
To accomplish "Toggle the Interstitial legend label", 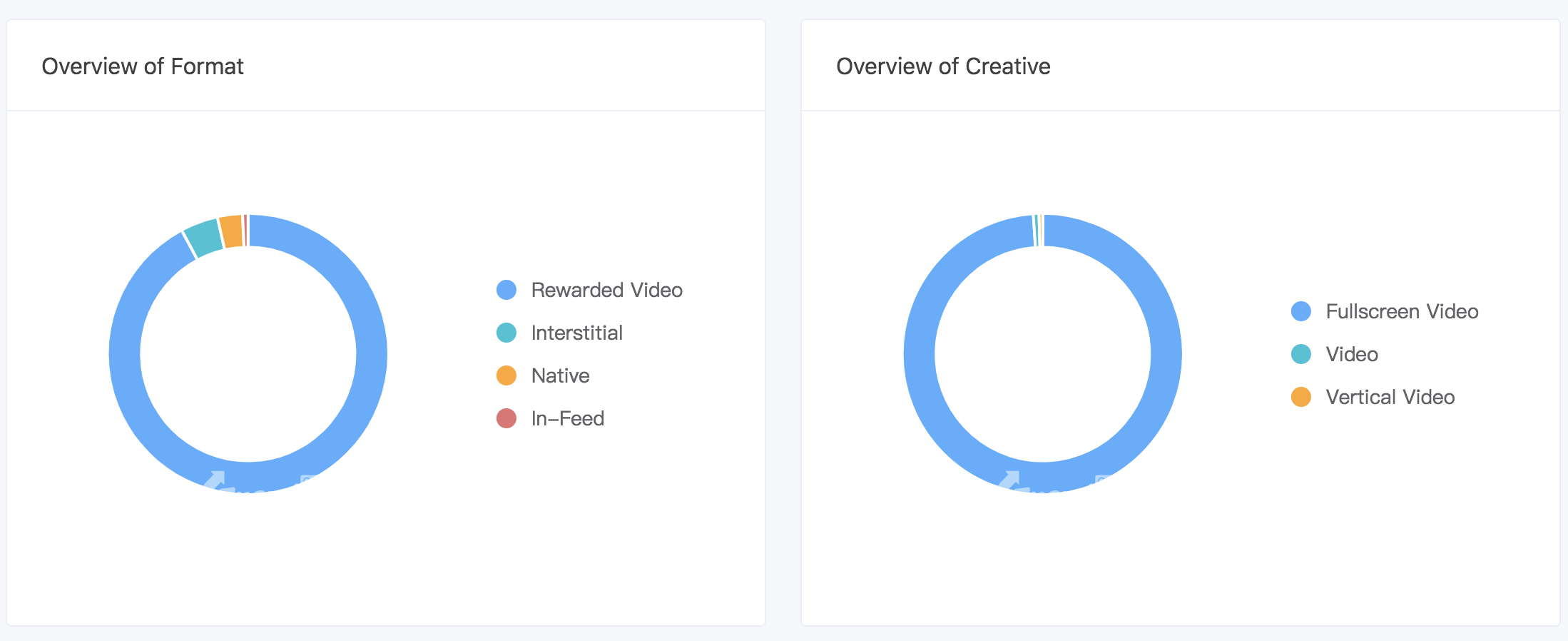I will pyautogui.click(x=576, y=333).
